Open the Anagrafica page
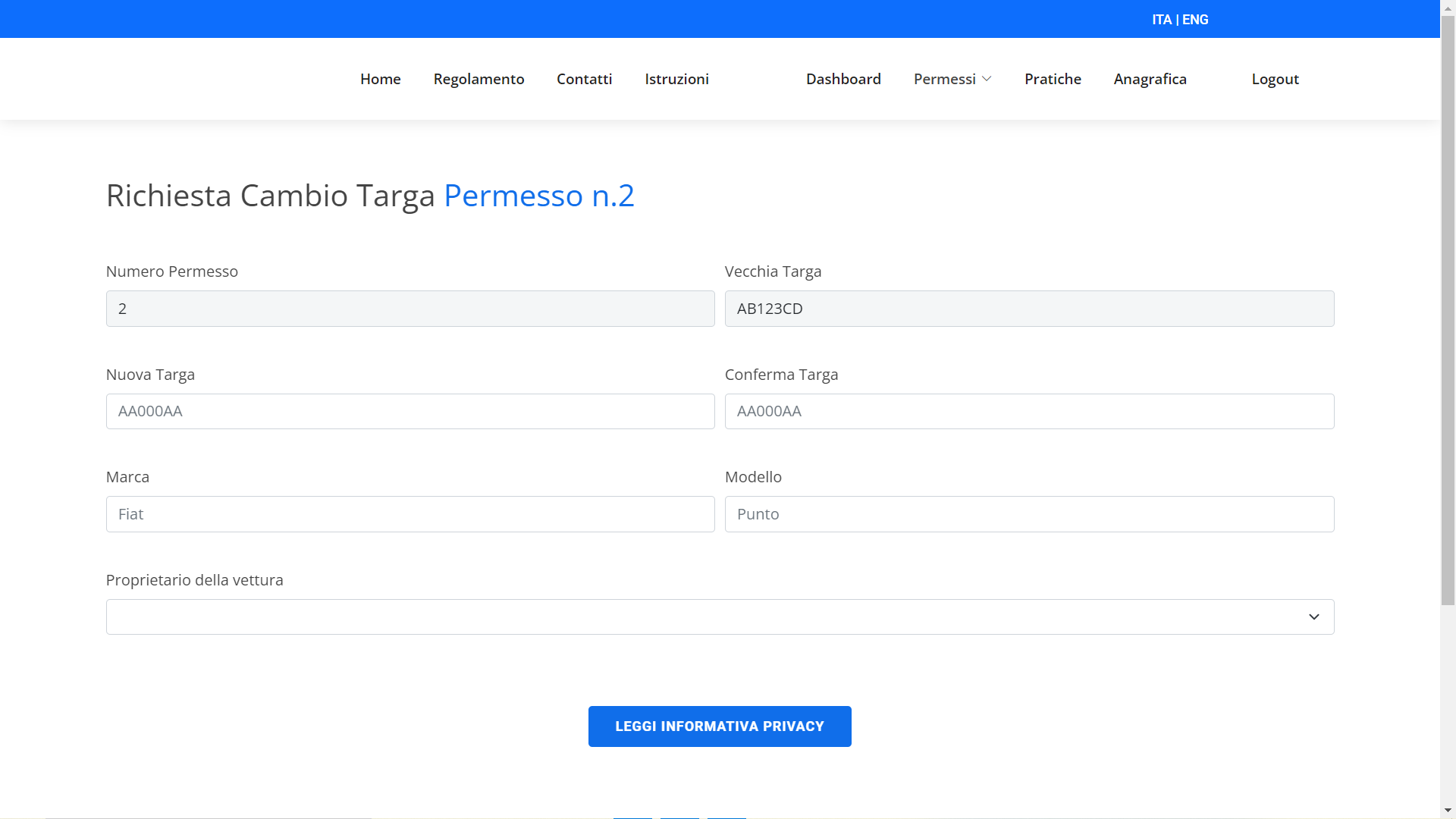Image resolution: width=1456 pixels, height=819 pixels. 1150,79
